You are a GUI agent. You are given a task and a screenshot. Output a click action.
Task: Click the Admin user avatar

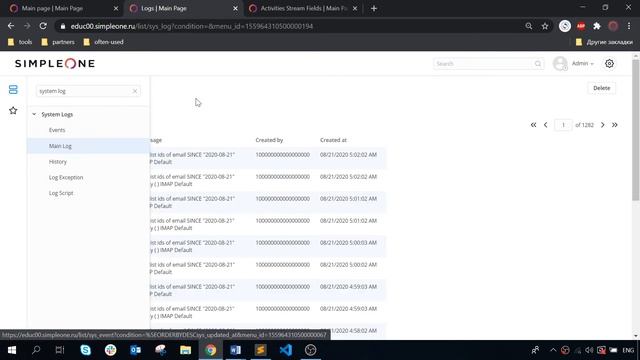[560, 64]
